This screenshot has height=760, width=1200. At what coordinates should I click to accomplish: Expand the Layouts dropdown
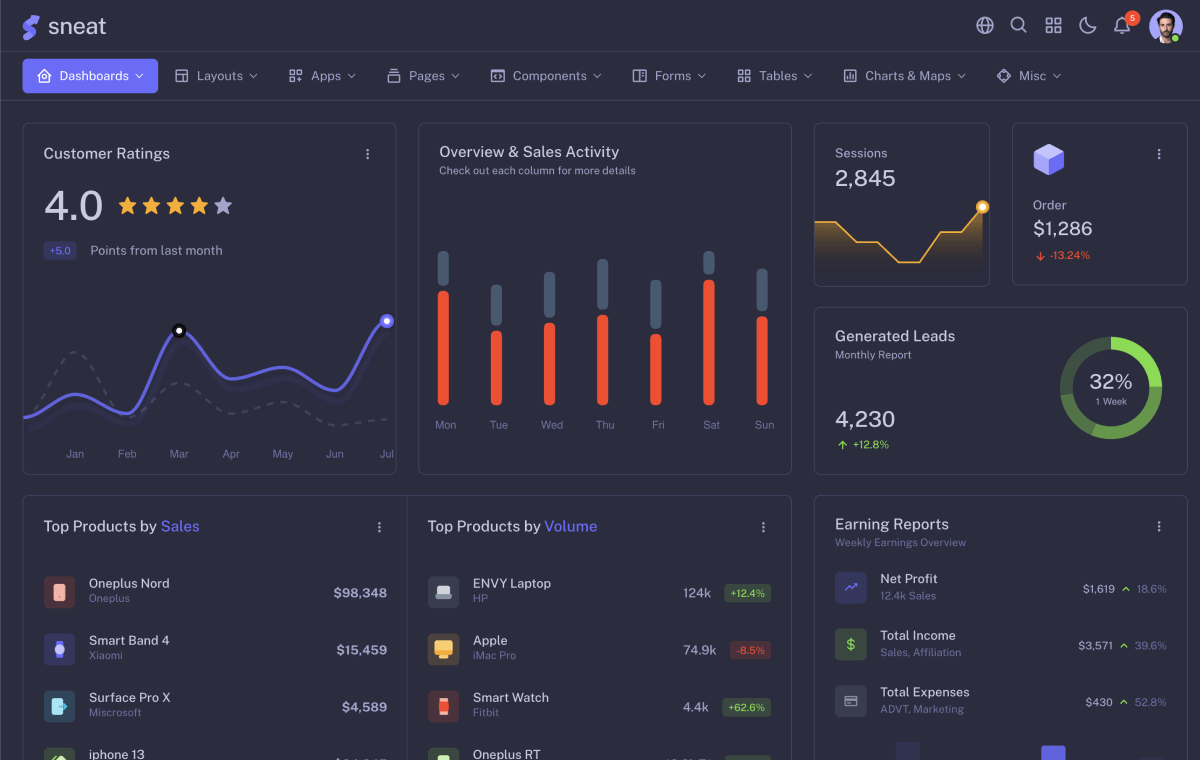click(216, 75)
